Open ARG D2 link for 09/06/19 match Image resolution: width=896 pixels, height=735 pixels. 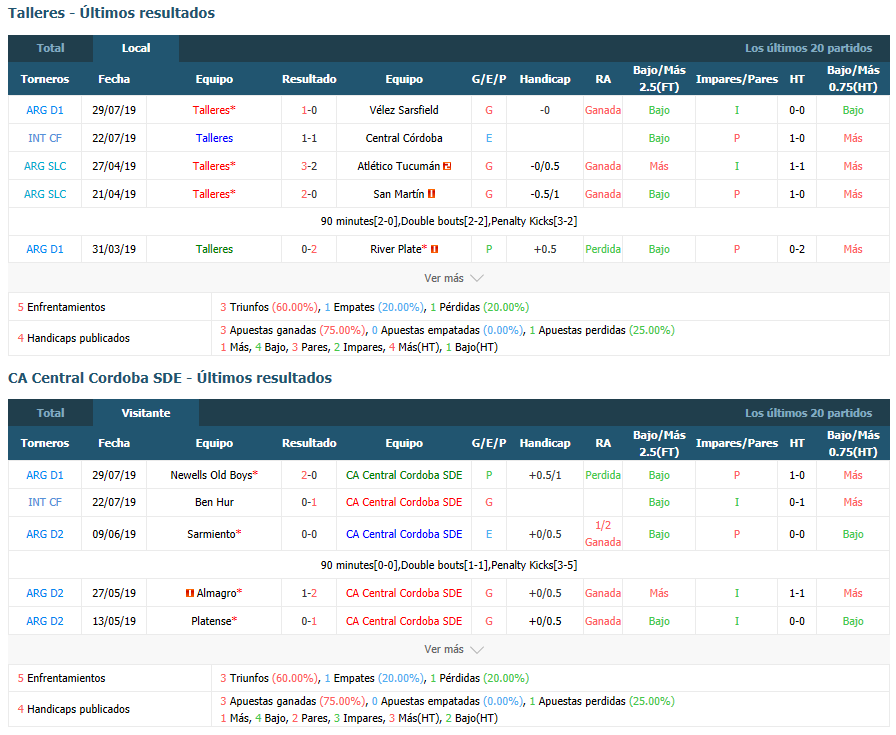pos(45,534)
